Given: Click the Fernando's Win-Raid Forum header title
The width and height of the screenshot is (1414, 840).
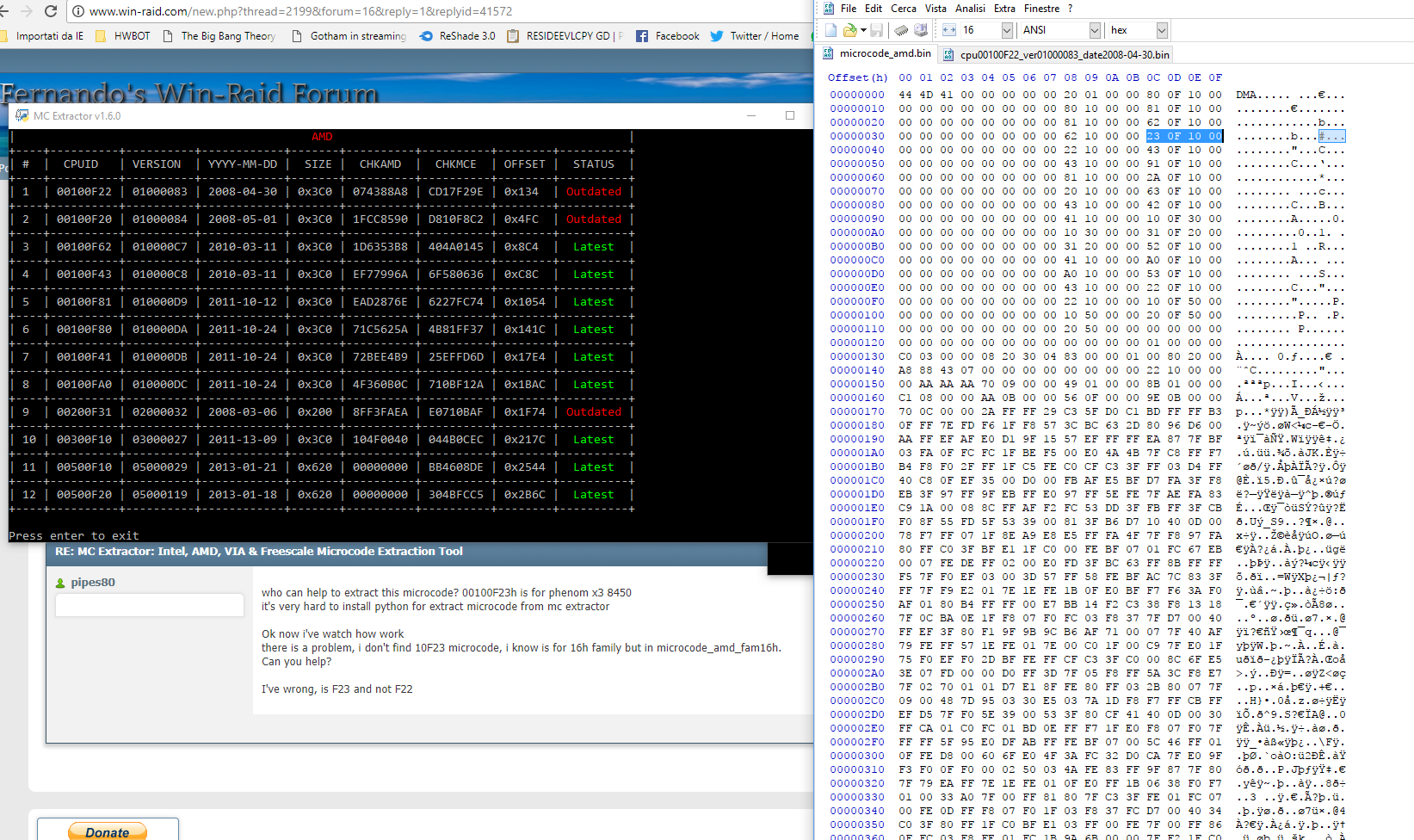Looking at the screenshot, I should [189, 93].
